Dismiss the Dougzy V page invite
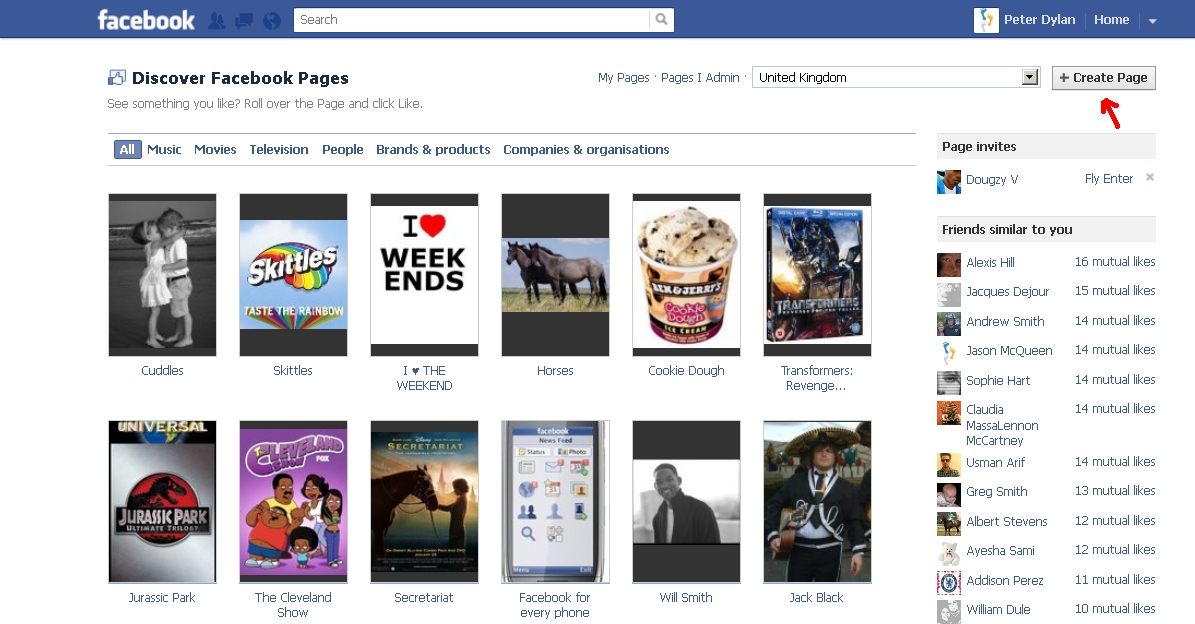Image resolution: width=1195 pixels, height=624 pixels. [x=1149, y=178]
